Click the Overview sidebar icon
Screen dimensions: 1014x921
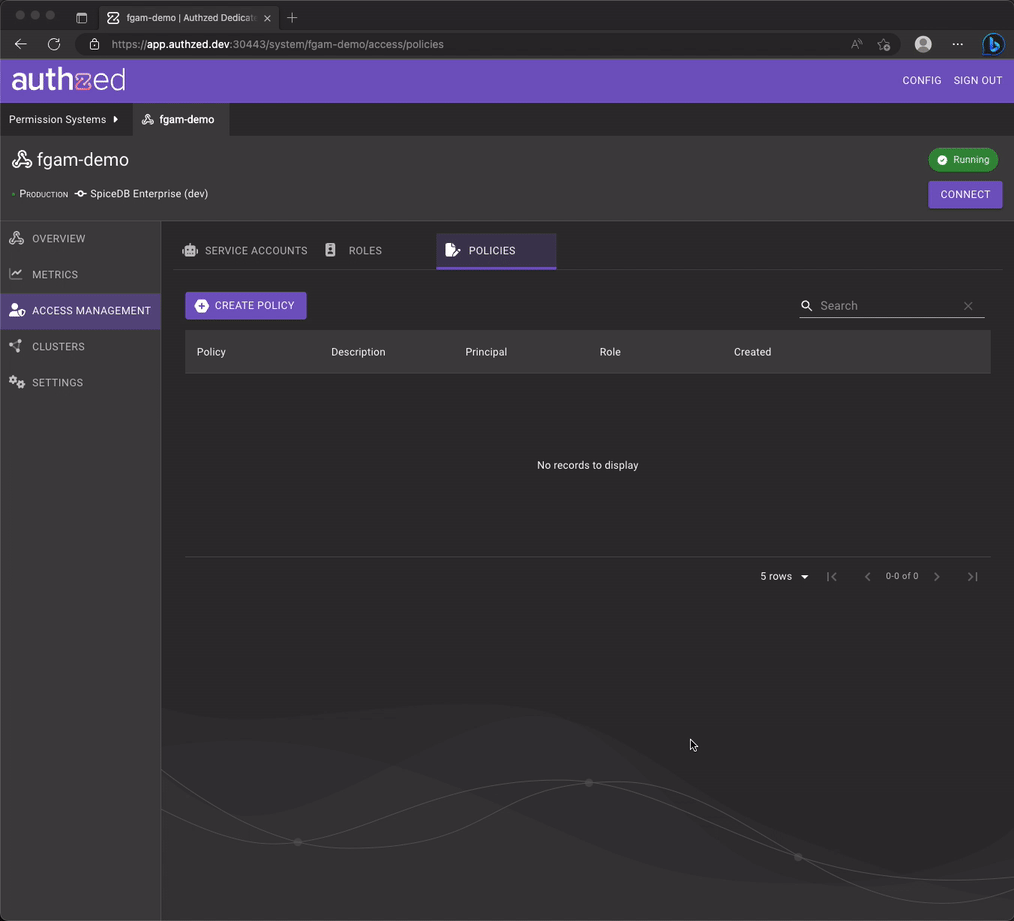coord(16,238)
